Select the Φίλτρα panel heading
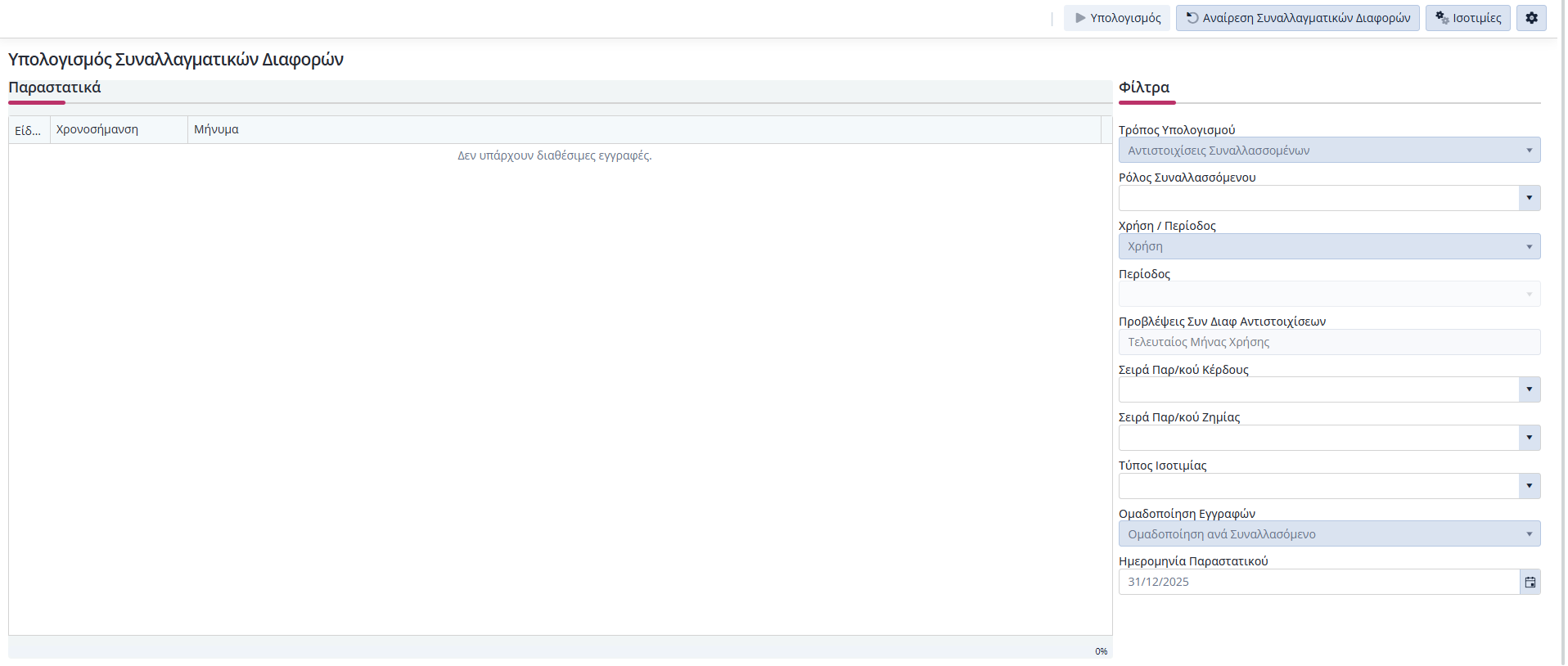The width and height of the screenshot is (1568, 666). point(1143,88)
